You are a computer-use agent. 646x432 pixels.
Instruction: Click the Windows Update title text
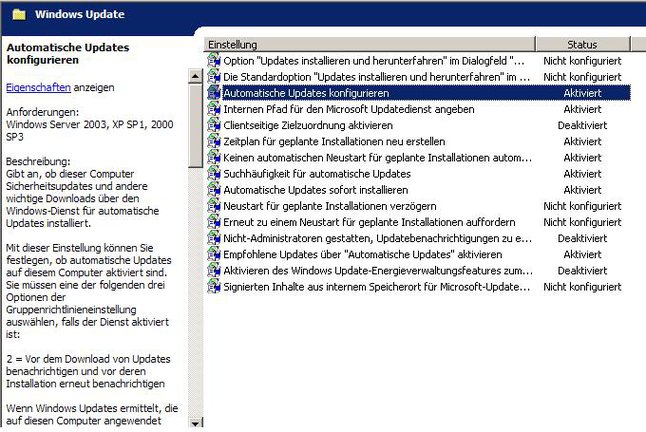point(80,14)
